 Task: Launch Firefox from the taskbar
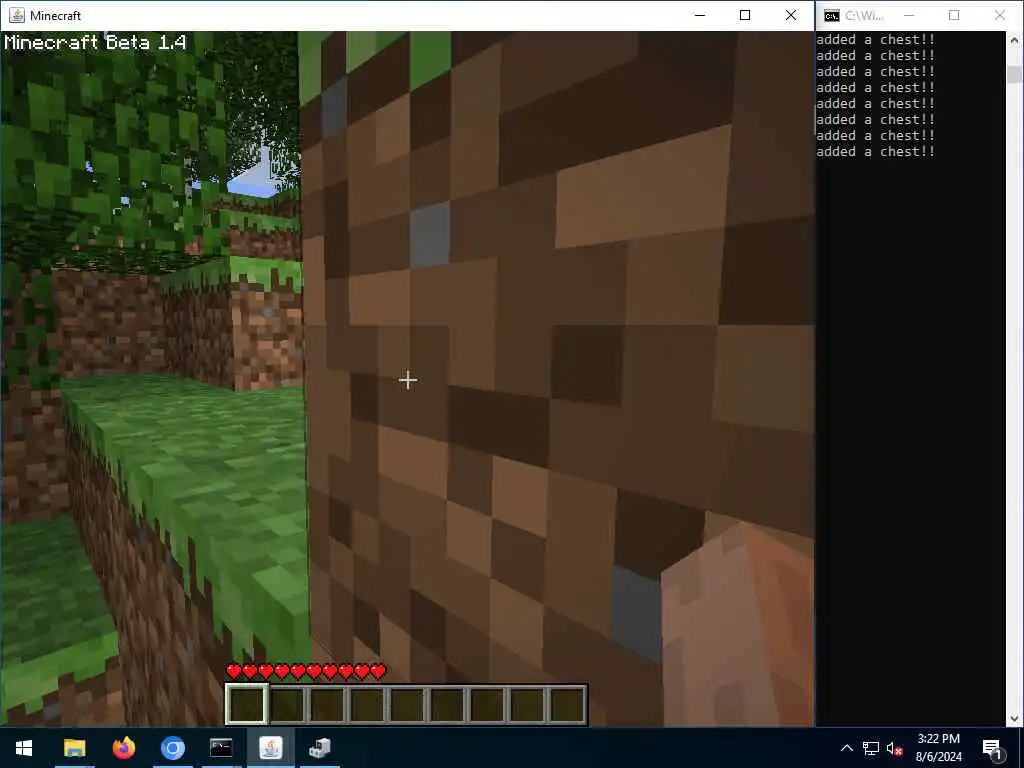pyautogui.click(x=123, y=748)
